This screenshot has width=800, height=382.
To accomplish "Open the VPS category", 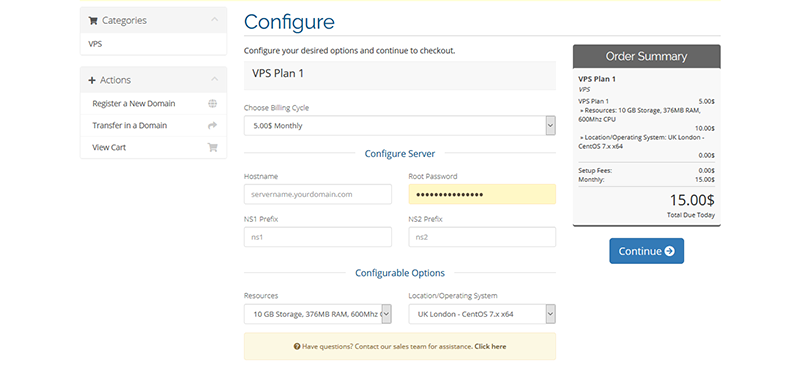I will point(95,44).
